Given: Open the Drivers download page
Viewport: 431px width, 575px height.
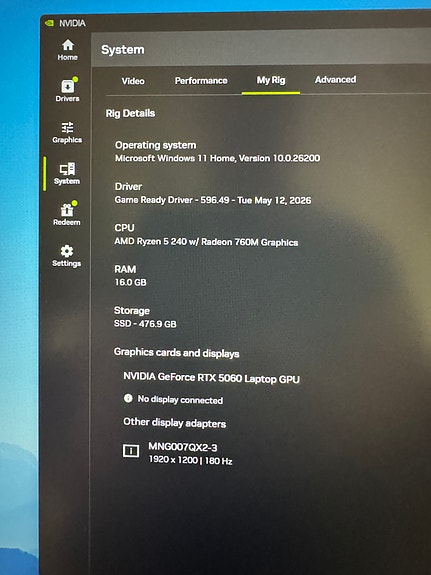Looking at the screenshot, I should point(67,90).
